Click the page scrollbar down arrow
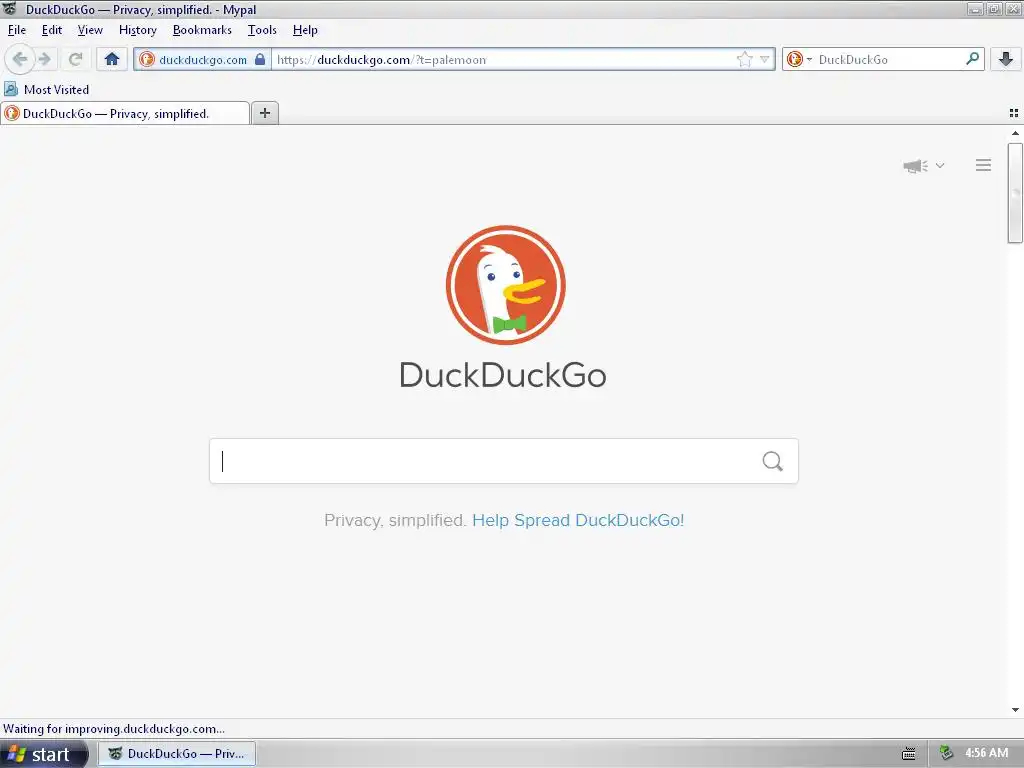 [1016, 710]
